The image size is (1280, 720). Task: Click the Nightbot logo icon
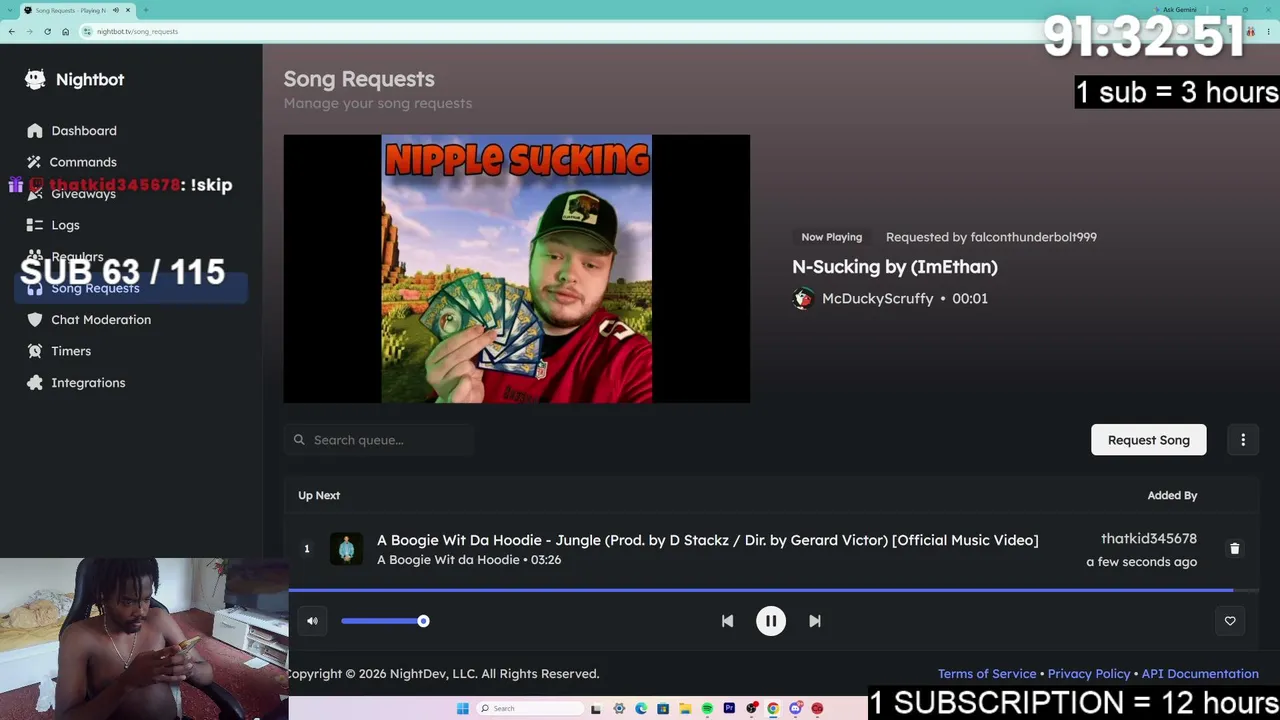[35, 79]
